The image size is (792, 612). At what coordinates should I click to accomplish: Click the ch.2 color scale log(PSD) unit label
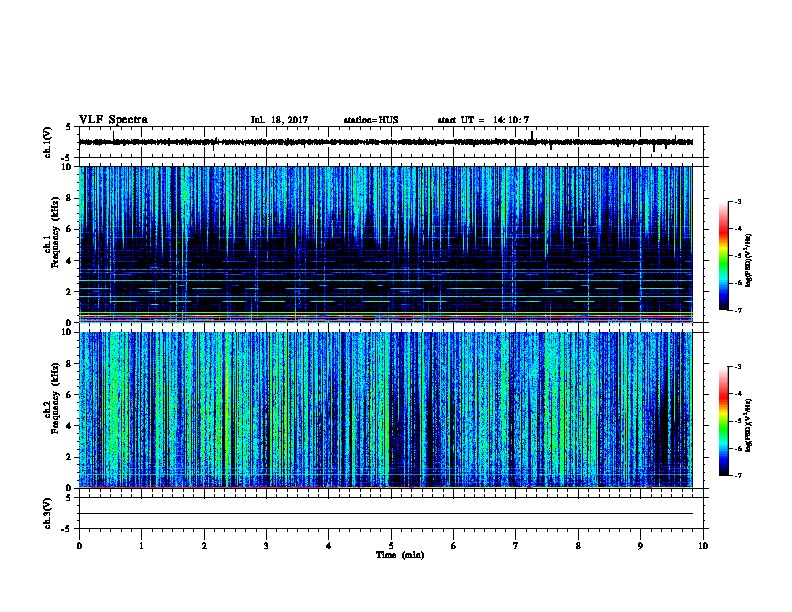pos(748,425)
